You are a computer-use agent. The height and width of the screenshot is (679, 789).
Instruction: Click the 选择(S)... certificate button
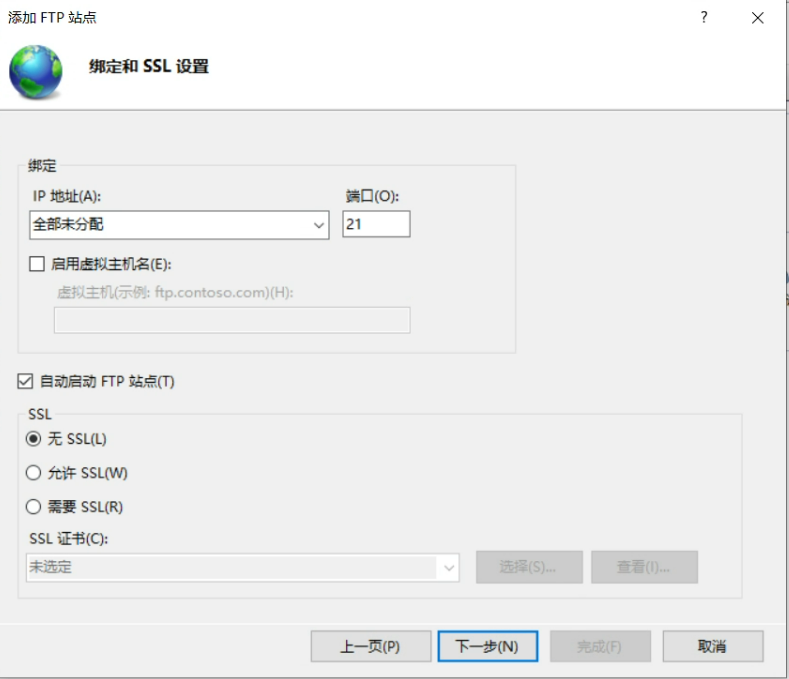tap(528, 567)
